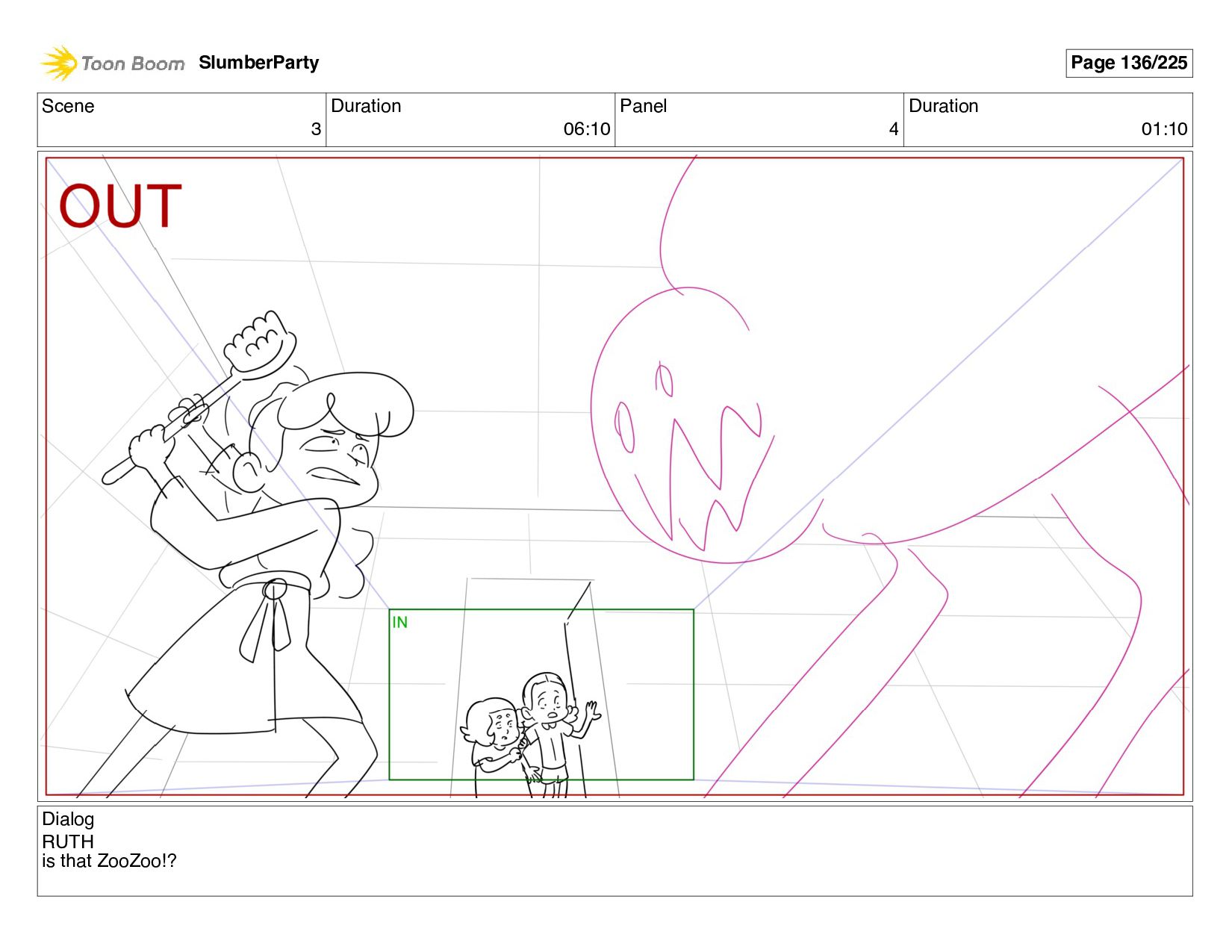The width and height of the screenshot is (1232, 952).
Task: Click the scene duration value 06:10
Action: point(587,129)
